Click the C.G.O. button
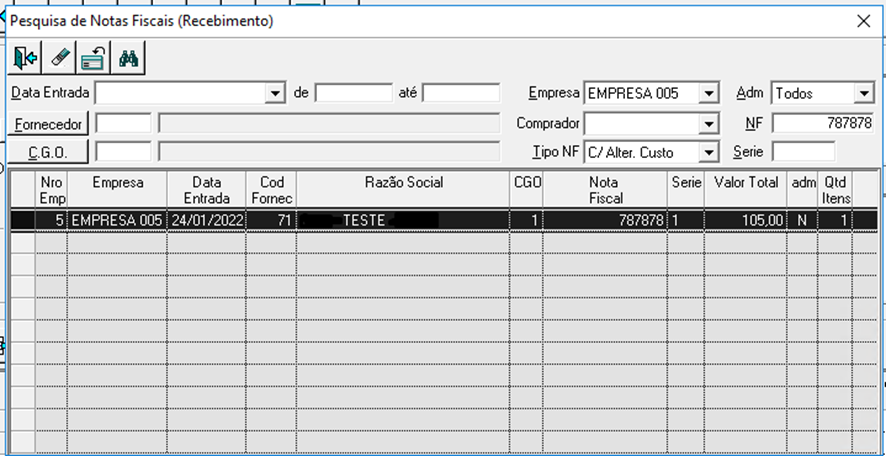Screen dimensions: 886x456 (x=49, y=153)
